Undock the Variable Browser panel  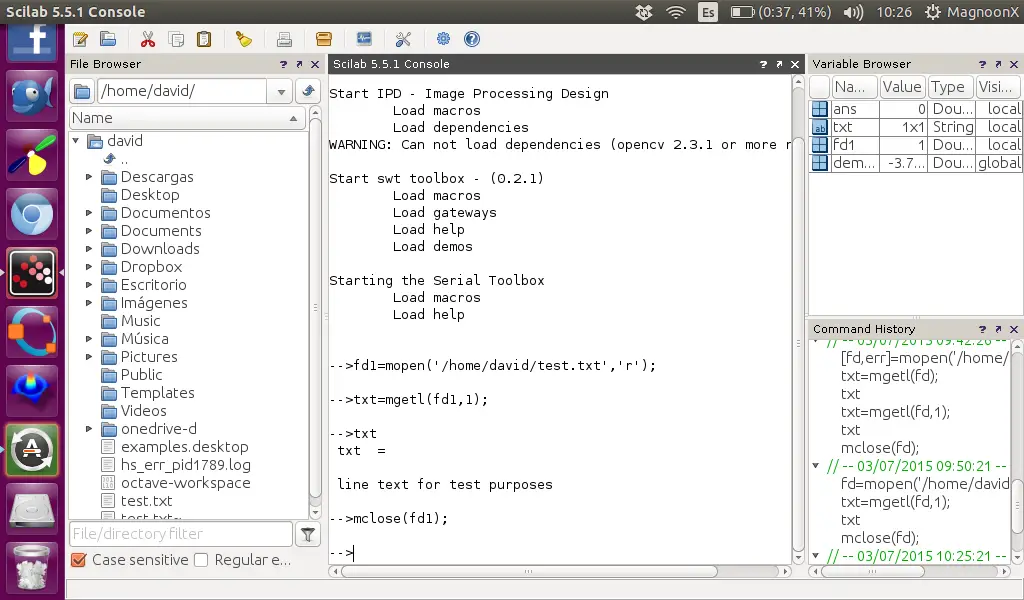(x=998, y=64)
